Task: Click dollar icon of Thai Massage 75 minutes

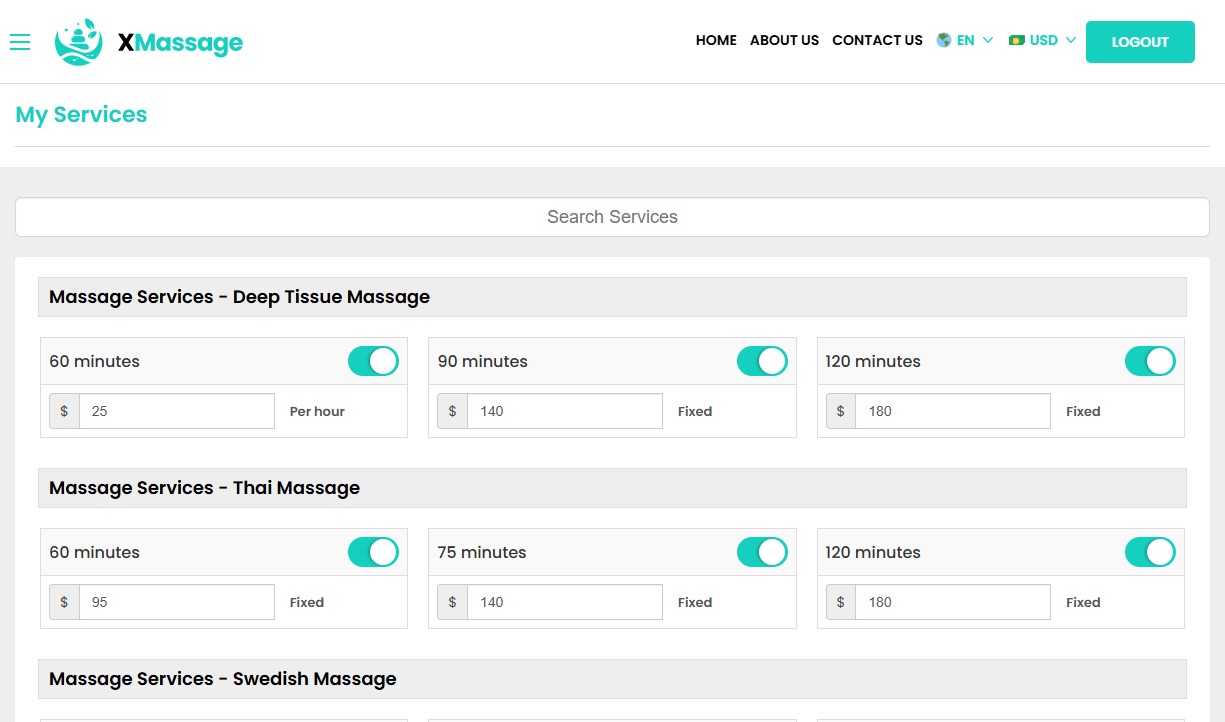Action: (x=452, y=602)
